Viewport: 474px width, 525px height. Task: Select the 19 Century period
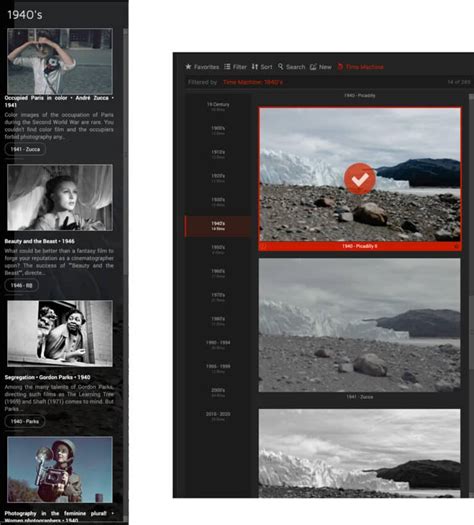pos(218,106)
